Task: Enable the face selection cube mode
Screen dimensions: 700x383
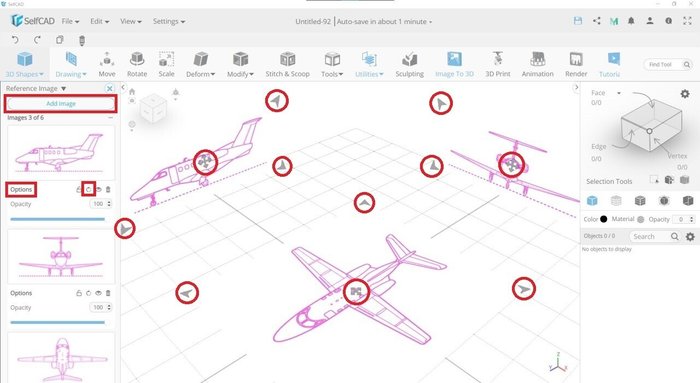Action: pyautogui.click(x=640, y=200)
